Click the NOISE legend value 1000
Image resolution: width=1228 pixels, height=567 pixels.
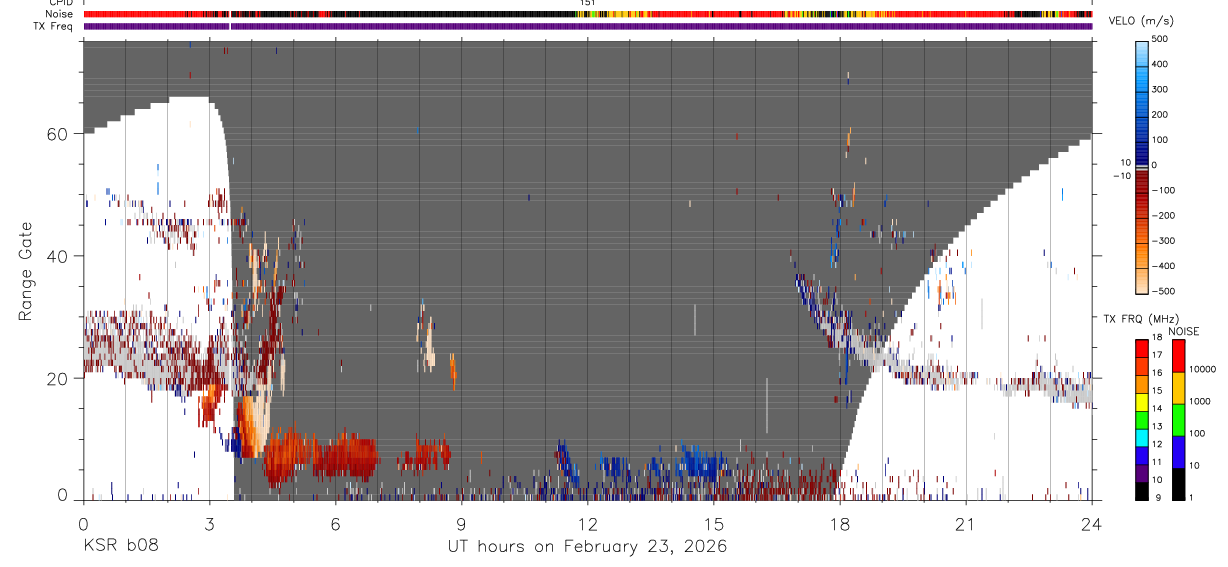coord(1201,401)
